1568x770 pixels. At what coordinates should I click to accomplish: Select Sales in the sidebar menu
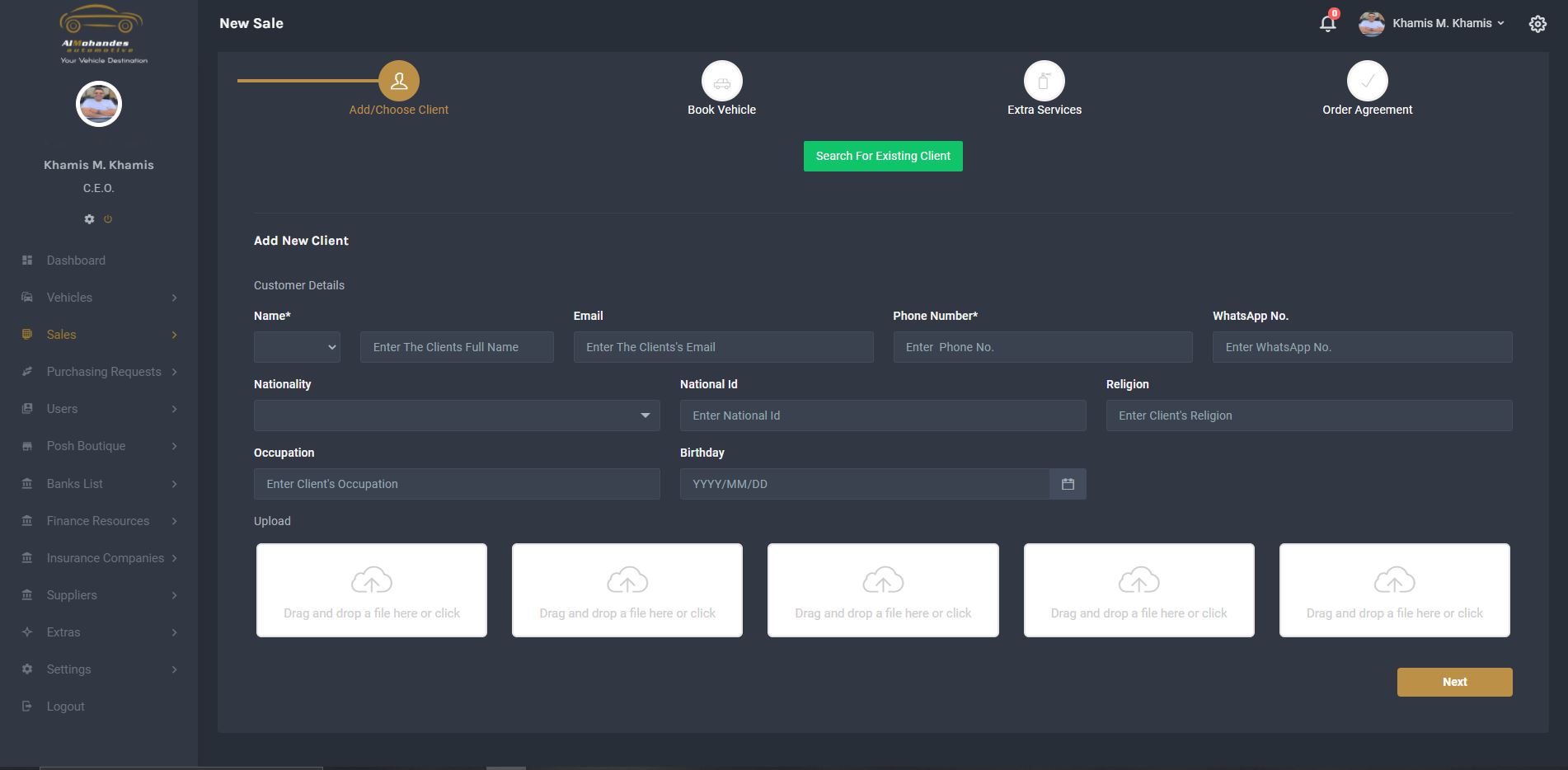pyautogui.click(x=61, y=335)
